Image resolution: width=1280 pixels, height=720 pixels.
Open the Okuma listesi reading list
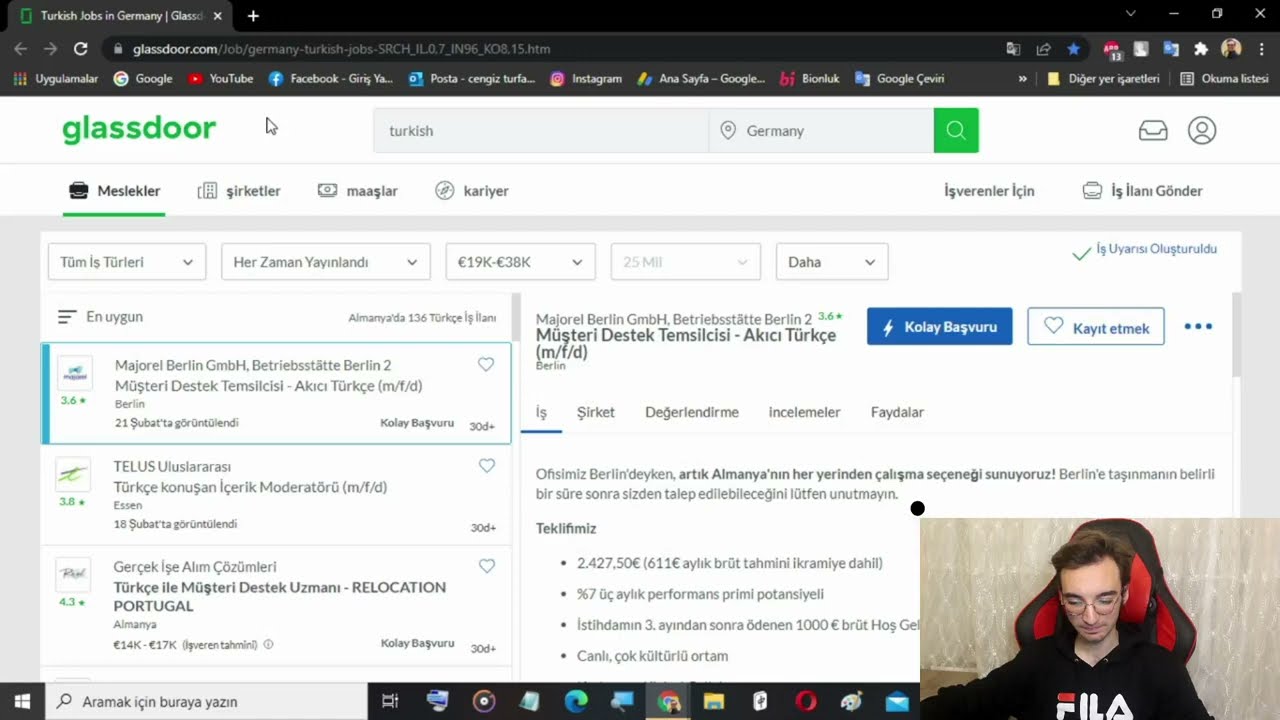click(1224, 78)
